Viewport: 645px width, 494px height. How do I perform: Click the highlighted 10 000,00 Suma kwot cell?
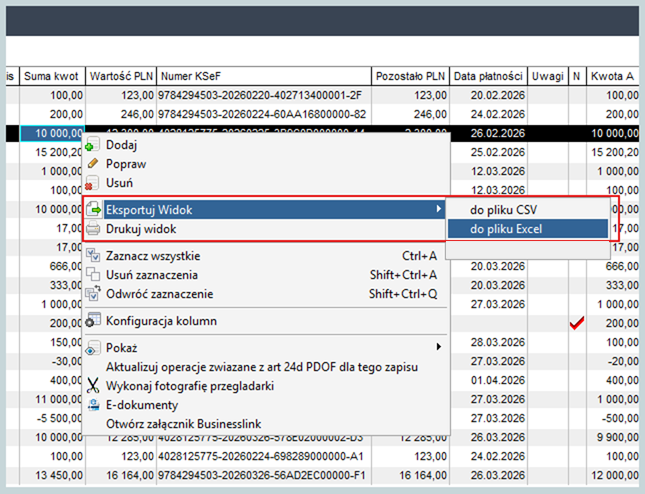point(52,133)
